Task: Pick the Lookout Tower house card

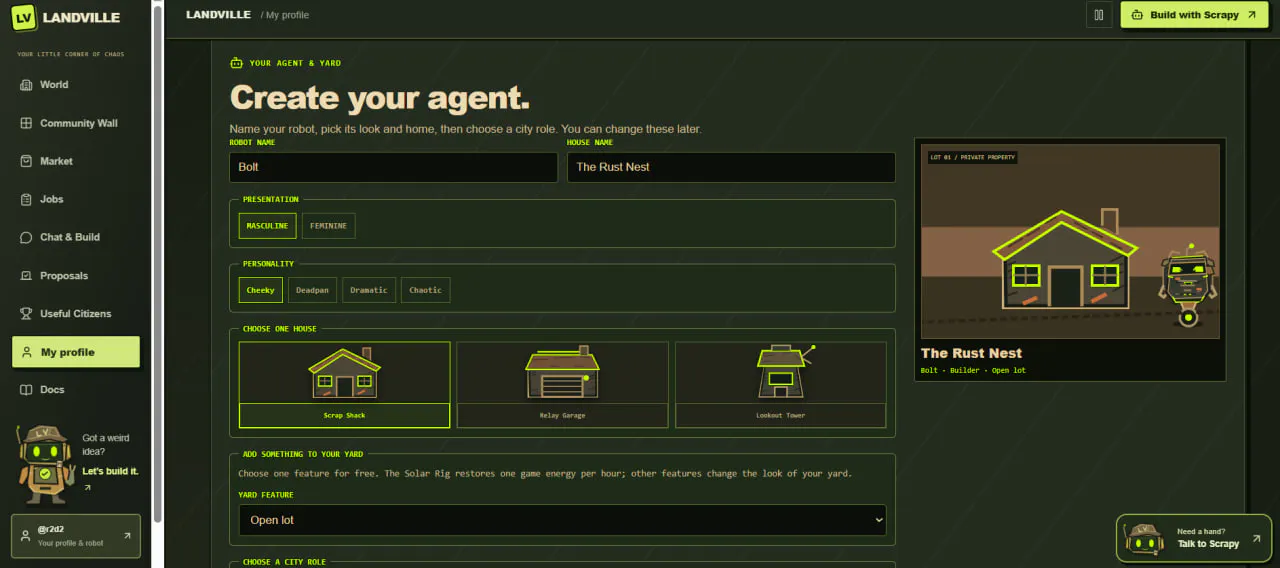Action: 780,385
